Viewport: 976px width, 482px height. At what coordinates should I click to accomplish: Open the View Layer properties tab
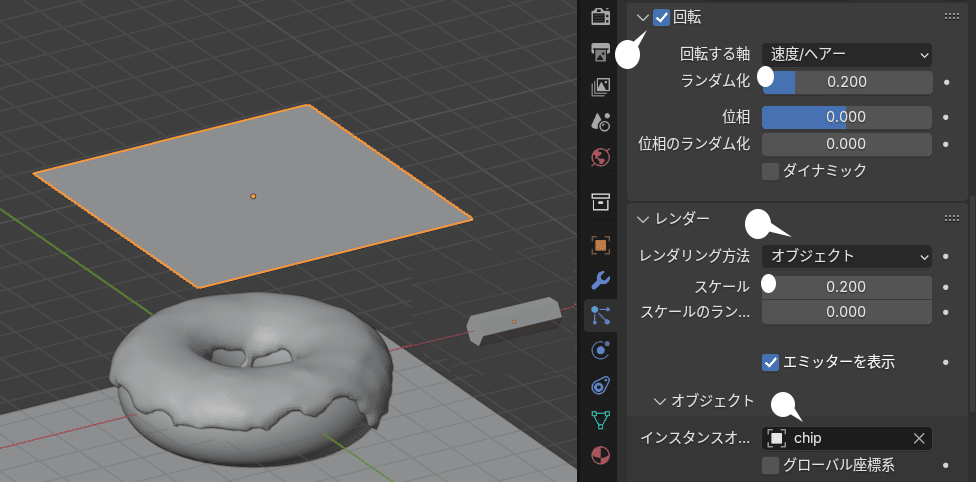(601, 88)
